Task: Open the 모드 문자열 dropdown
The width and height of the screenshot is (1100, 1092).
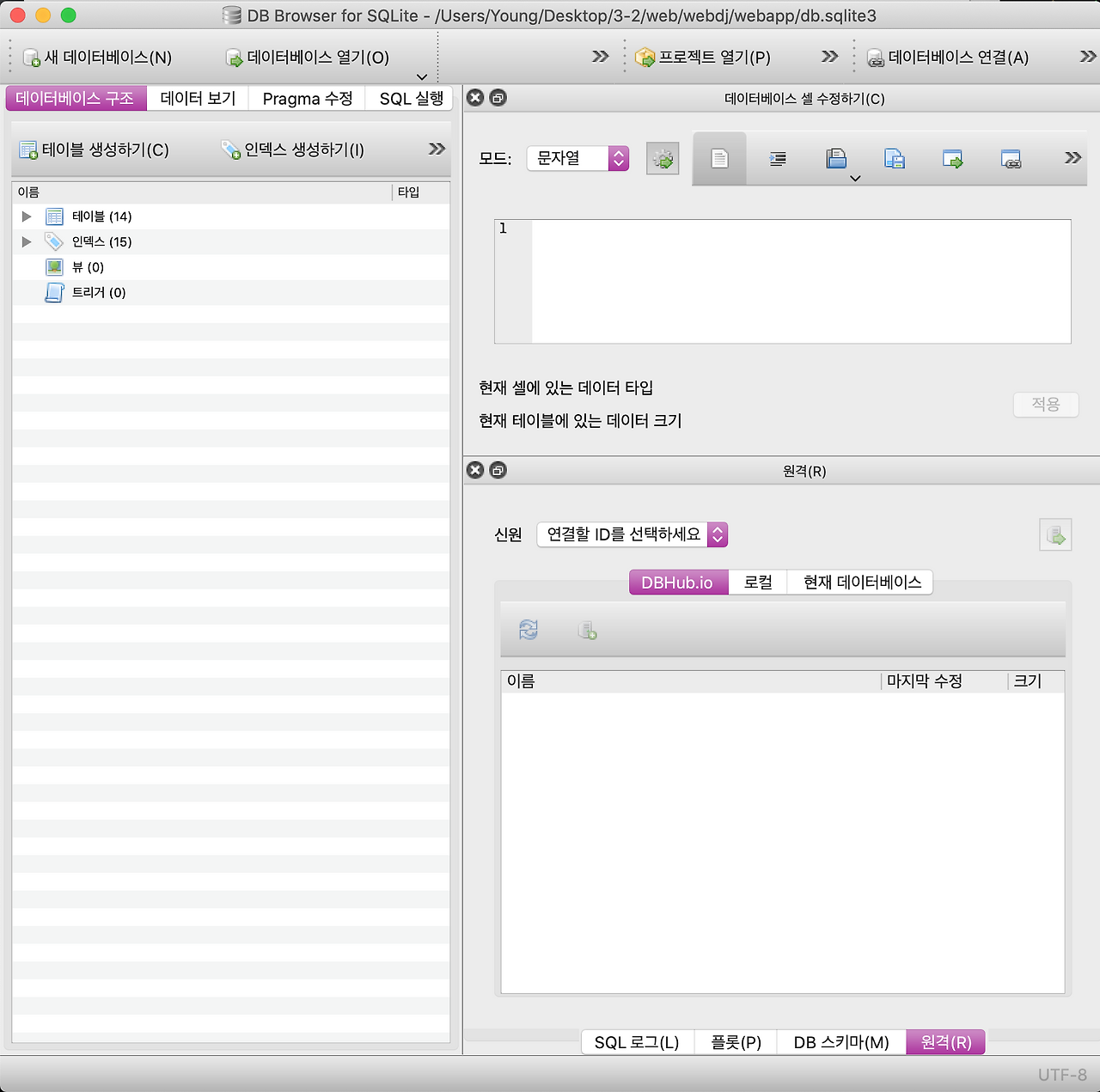Action: point(577,158)
